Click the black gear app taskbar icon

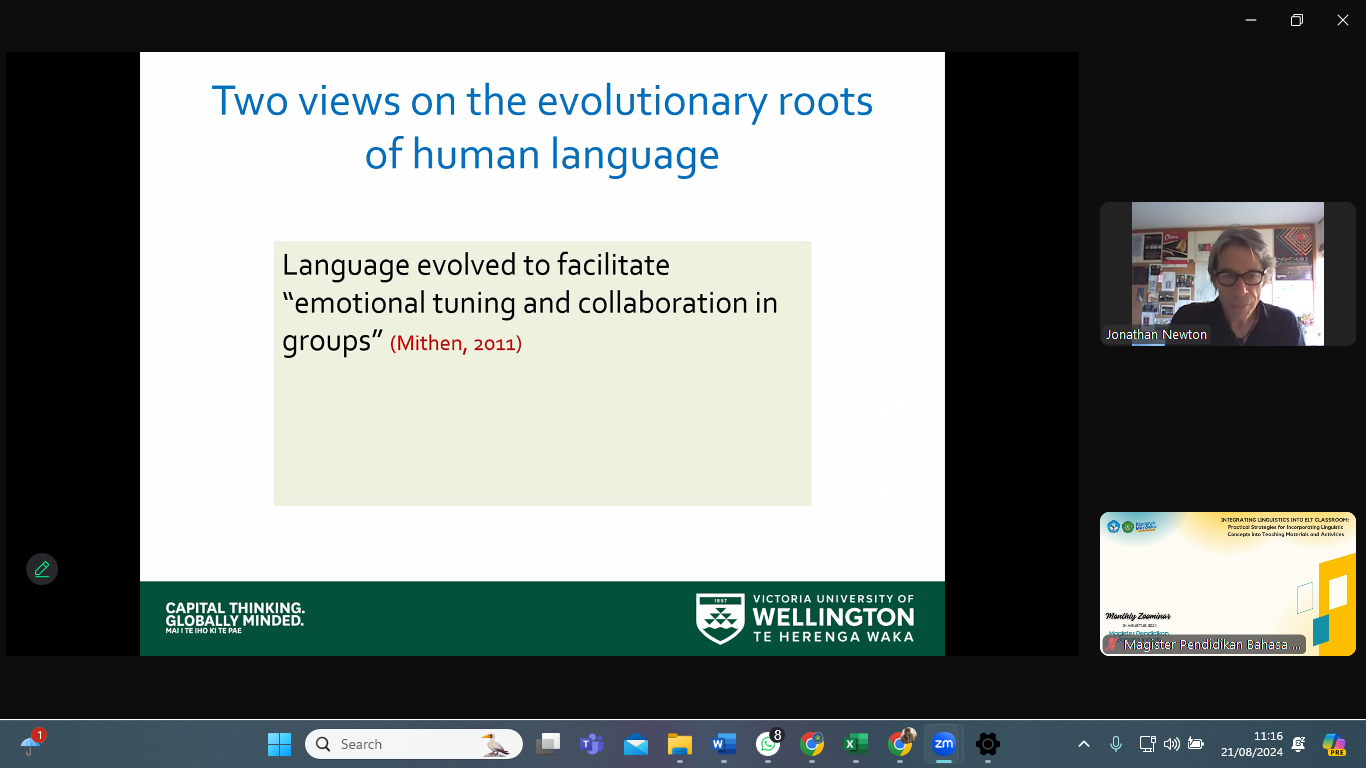987,744
